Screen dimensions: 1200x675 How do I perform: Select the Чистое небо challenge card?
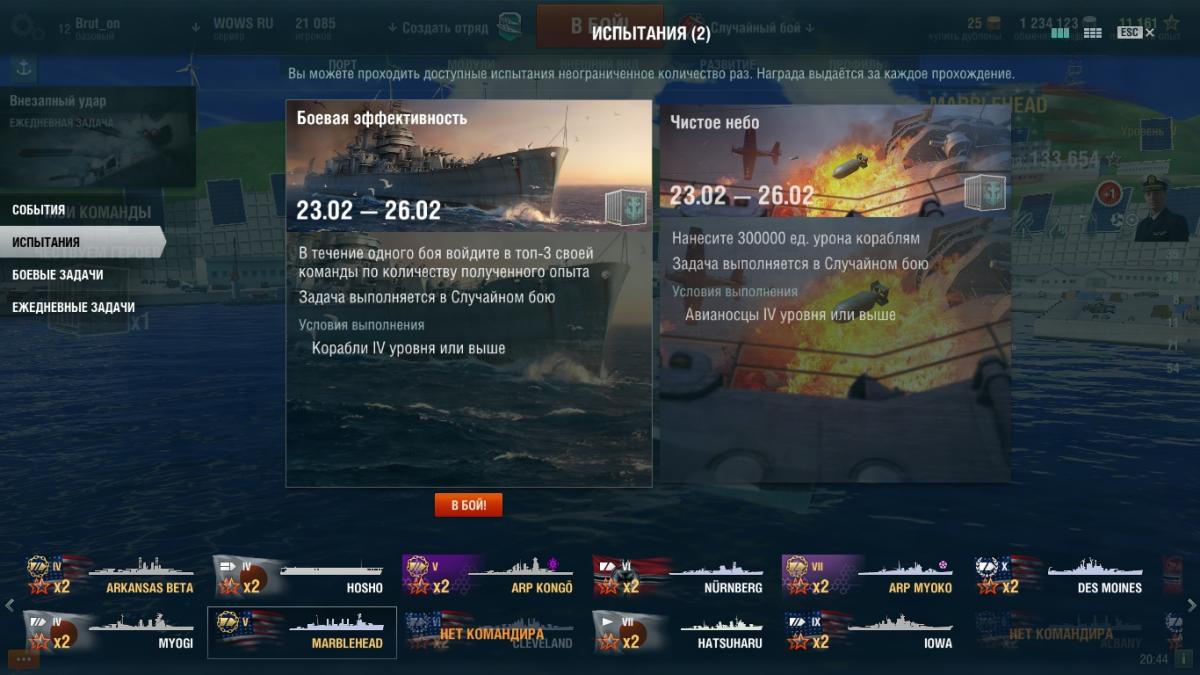point(835,293)
